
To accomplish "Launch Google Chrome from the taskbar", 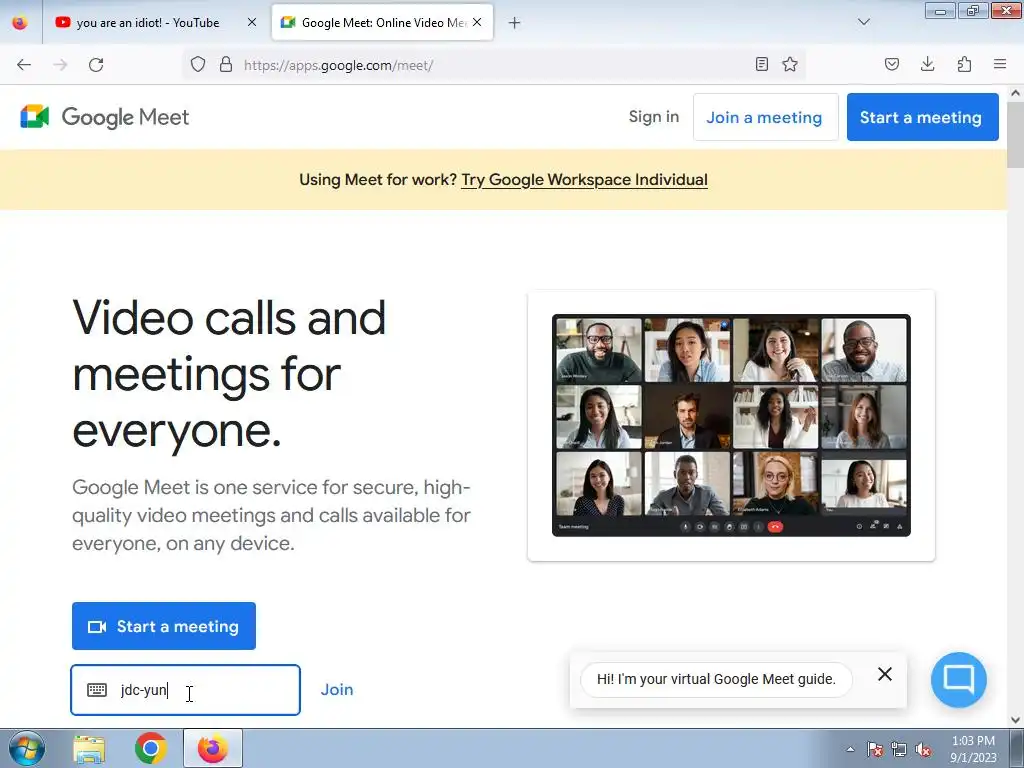I will [150, 748].
